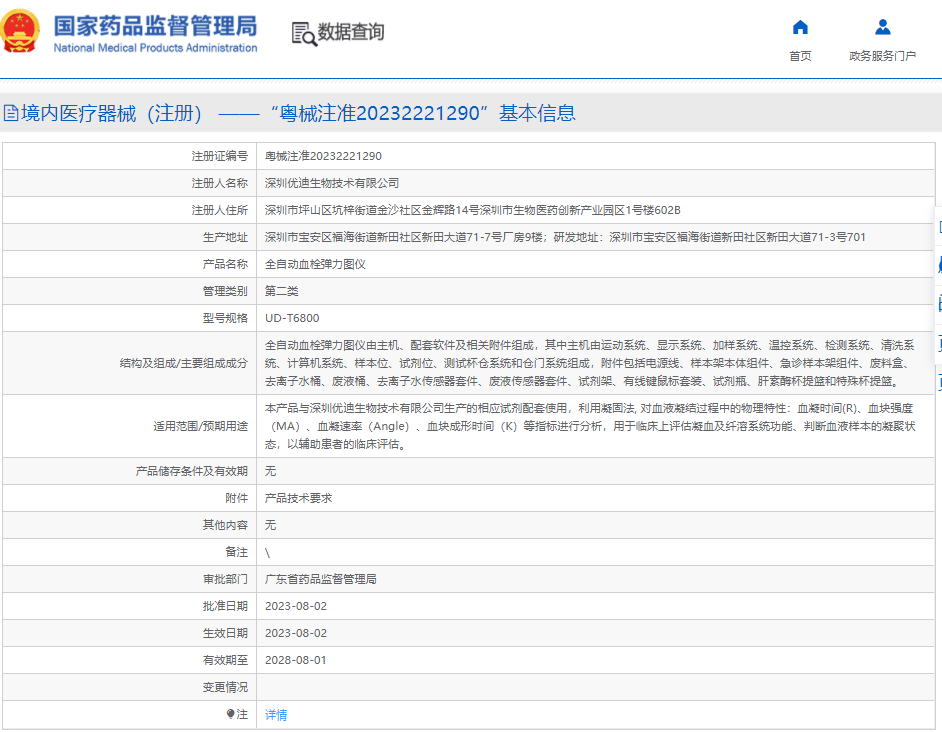Open the 政务服务门户 link
Screen dimensions: 942x732
(883, 56)
